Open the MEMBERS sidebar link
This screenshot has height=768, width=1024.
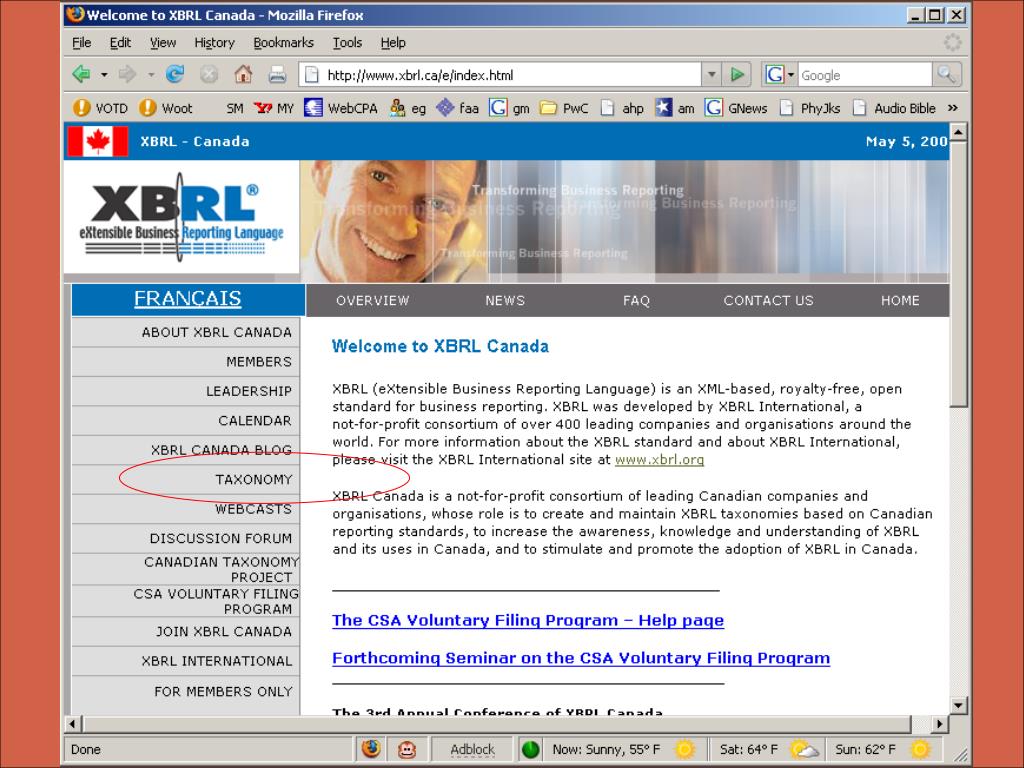pos(185,361)
